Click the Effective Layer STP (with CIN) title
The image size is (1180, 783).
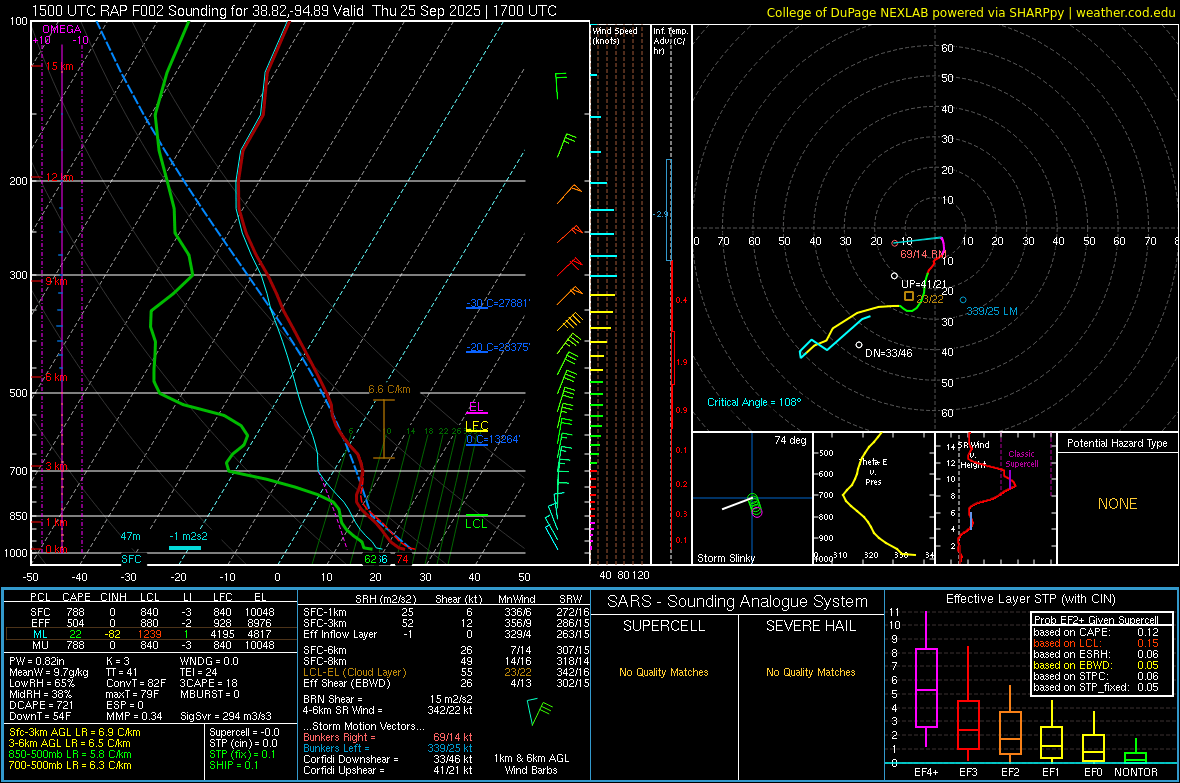[1030, 599]
